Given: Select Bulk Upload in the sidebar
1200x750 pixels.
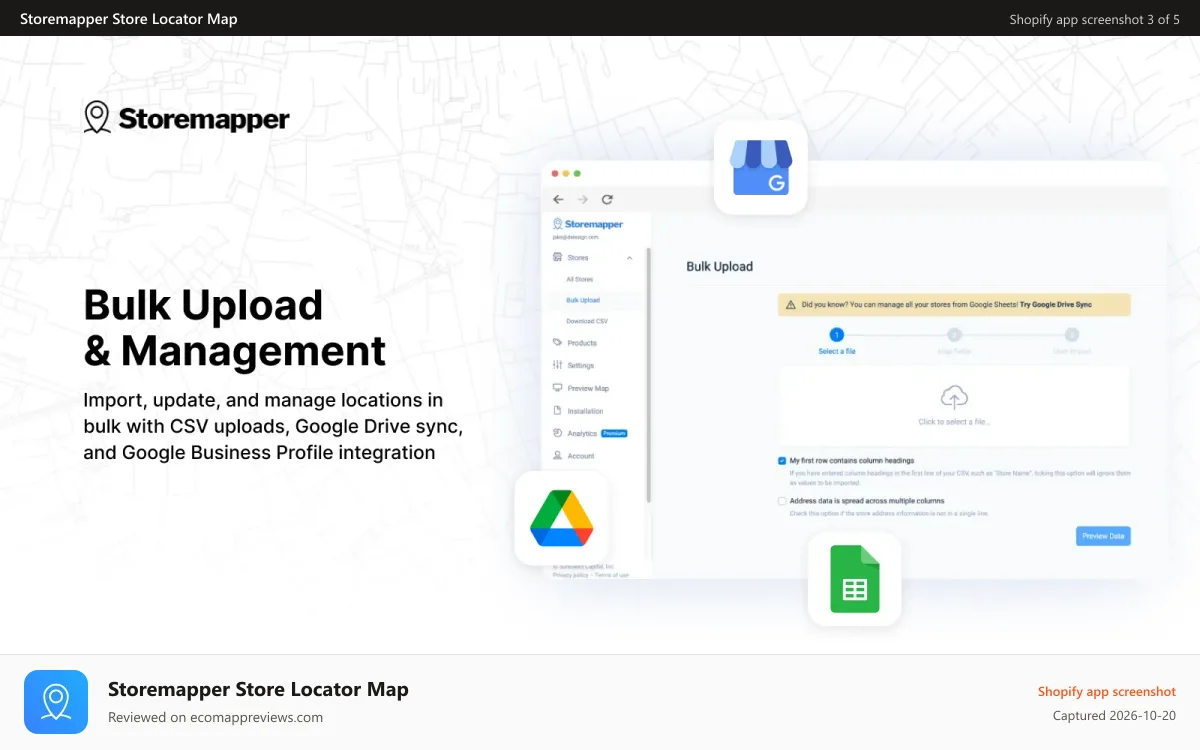Looking at the screenshot, I should (x=583, y=300).
